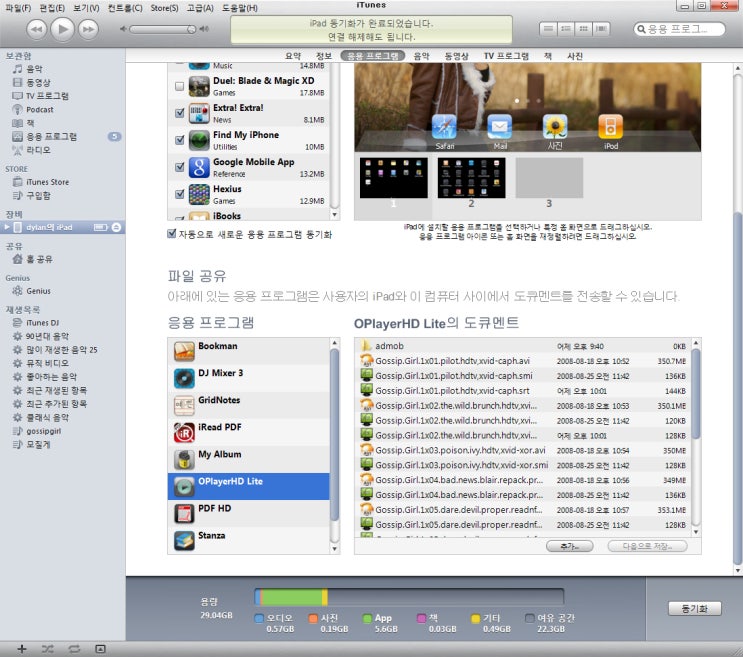Switch to the 사진 tab
Viewport: 743px width, 657px height.
(575, 56)
